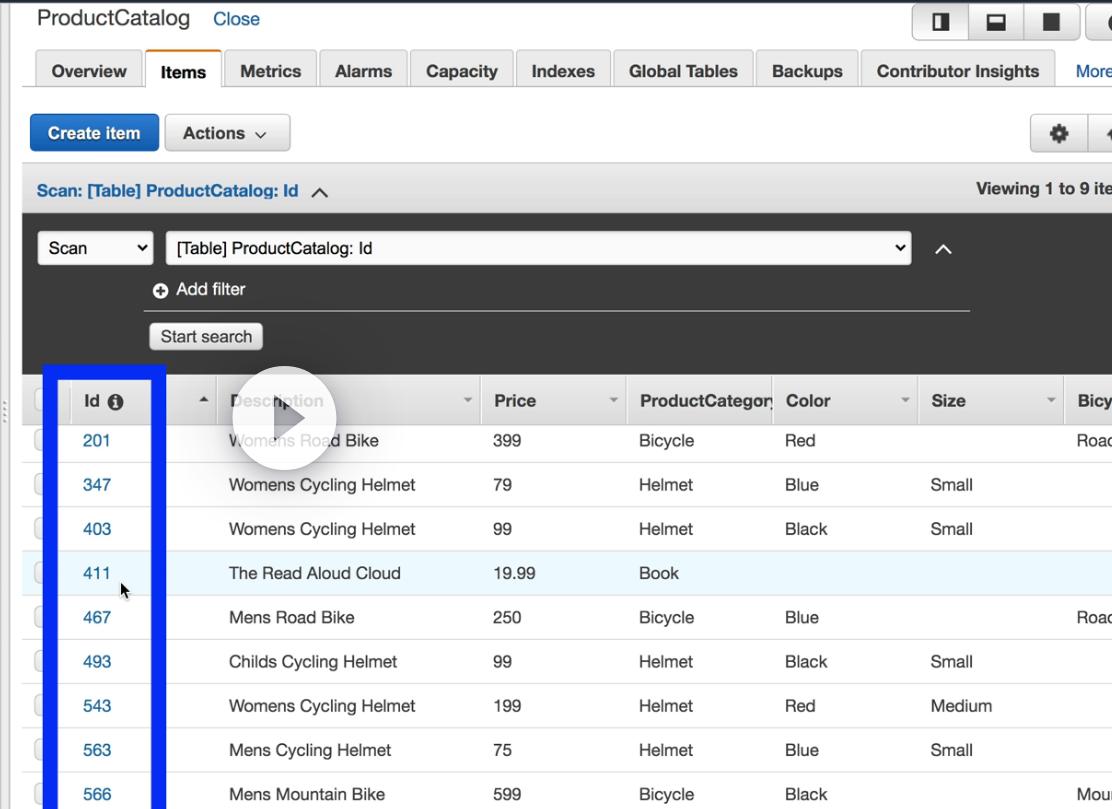Click the Id column ascending sort arrow
Image resolution: width=1112 pixels, height=809 pixels.
coord(204,400)
